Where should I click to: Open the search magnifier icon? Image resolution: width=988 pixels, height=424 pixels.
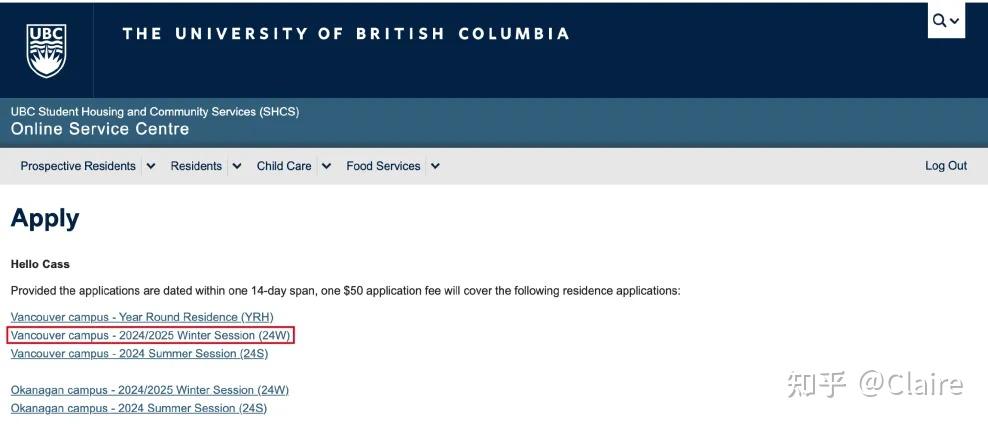[x=940, y=20]
